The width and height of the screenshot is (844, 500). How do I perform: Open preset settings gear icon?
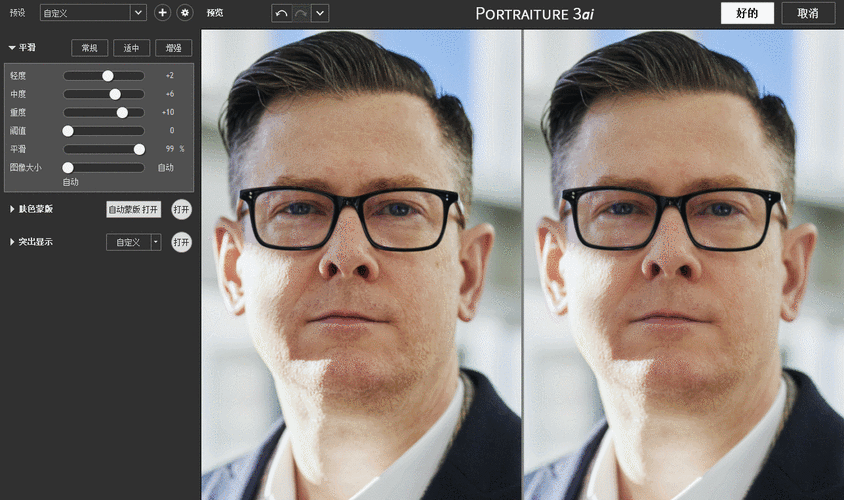185,13
